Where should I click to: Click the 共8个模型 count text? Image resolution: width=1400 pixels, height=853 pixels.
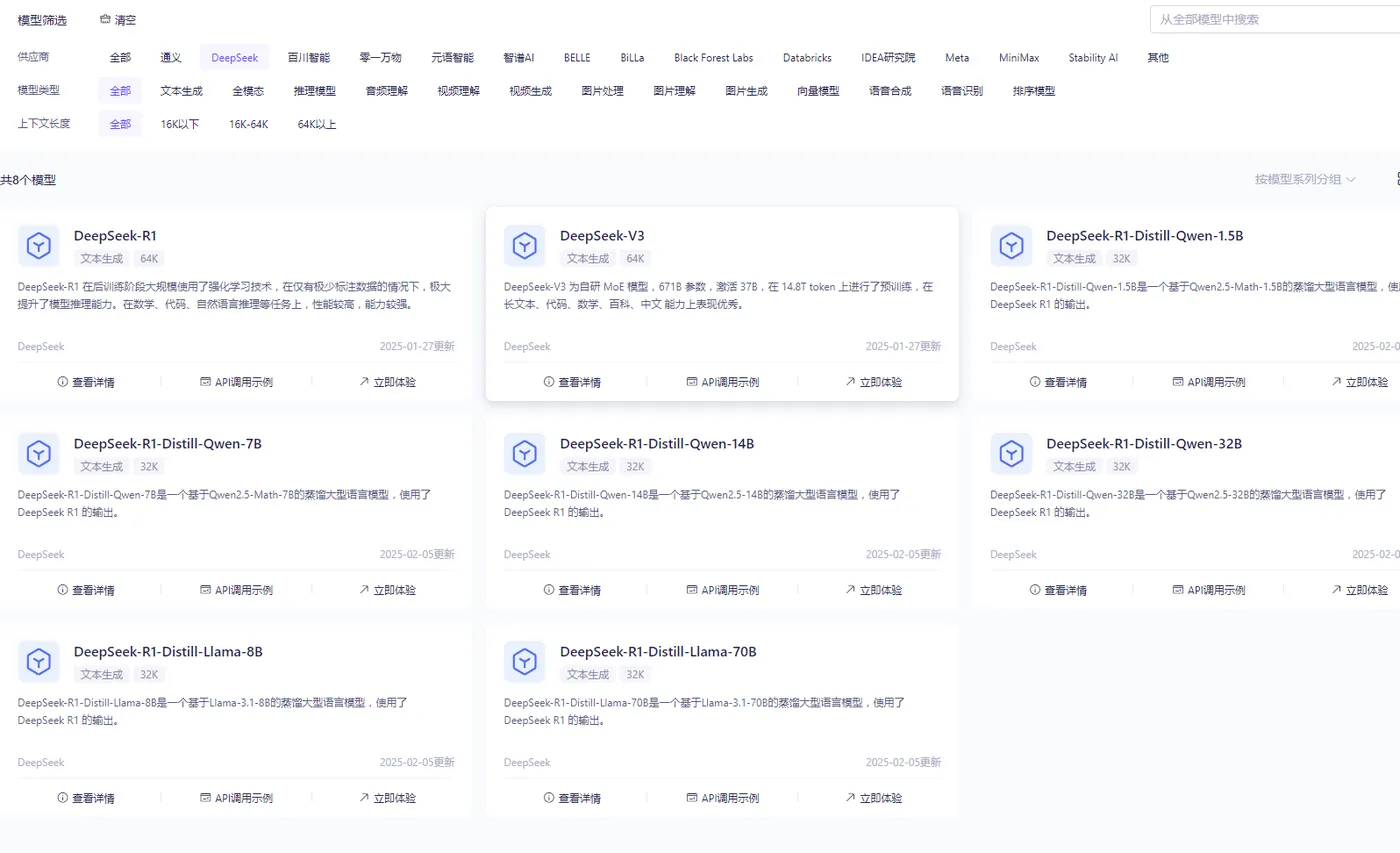click(28, 180)
